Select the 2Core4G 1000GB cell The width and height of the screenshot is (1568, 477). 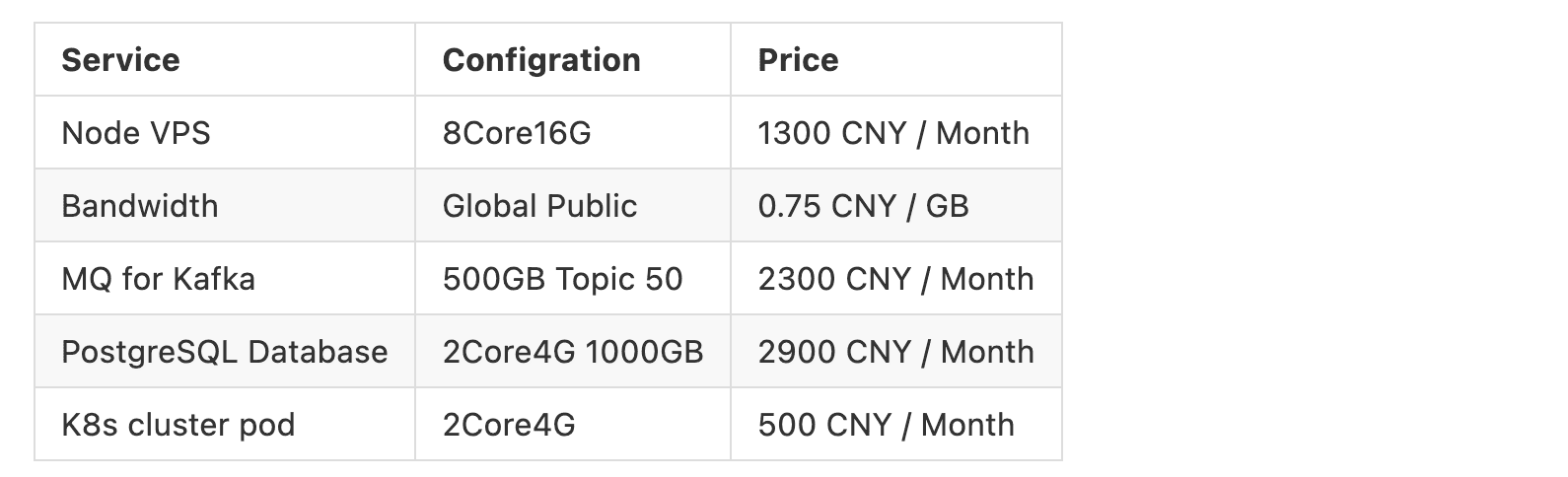point(573,352)
